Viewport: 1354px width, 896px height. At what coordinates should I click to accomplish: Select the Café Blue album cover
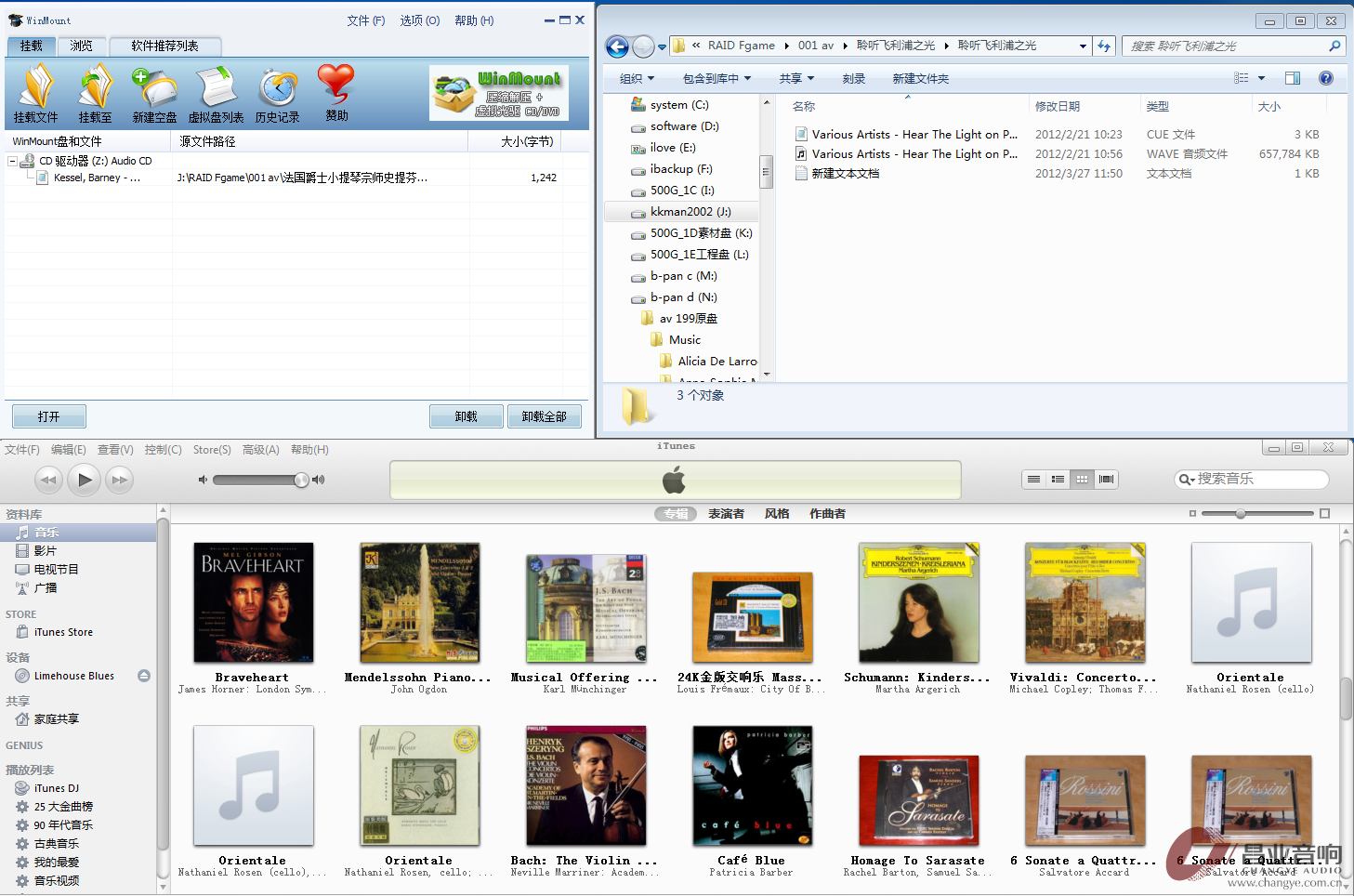coord(752,785)
